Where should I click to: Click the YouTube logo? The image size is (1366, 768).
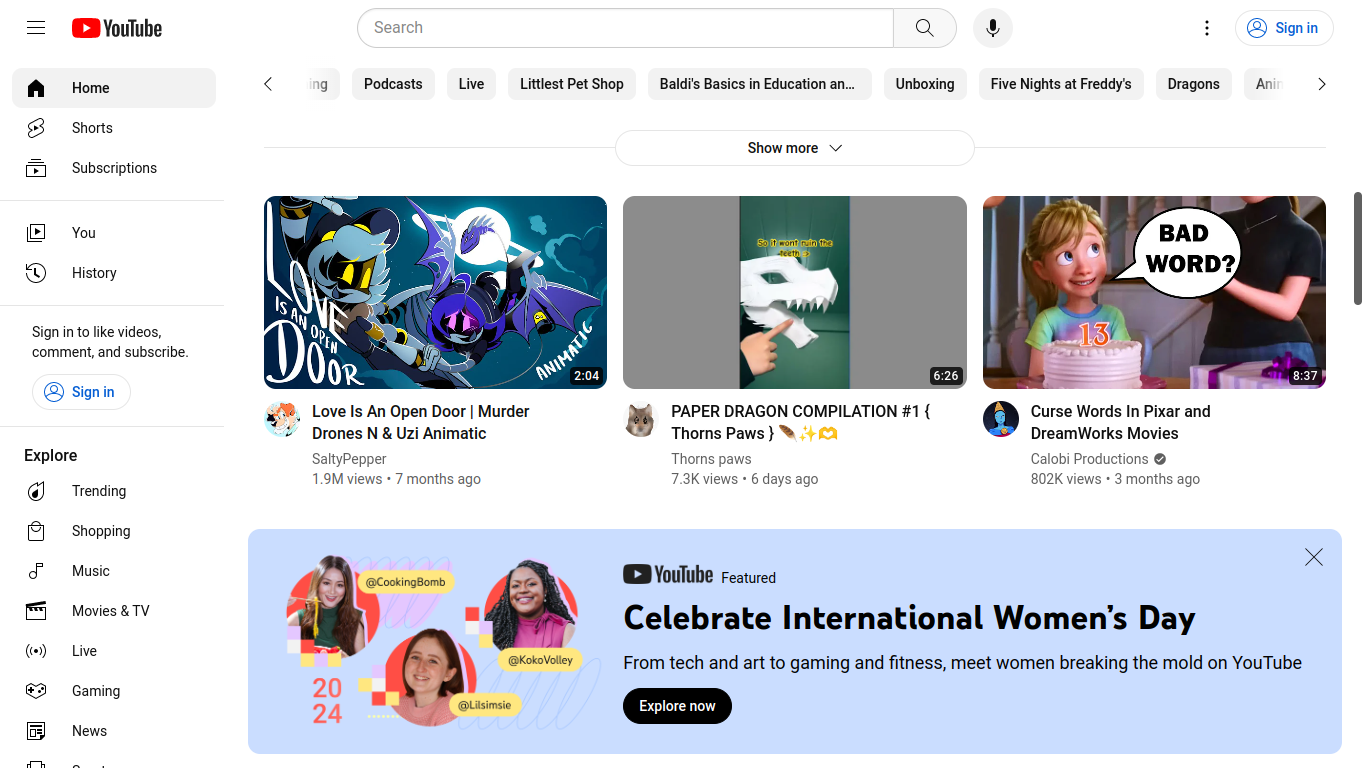pyautogui.click(x=117, y=28)
